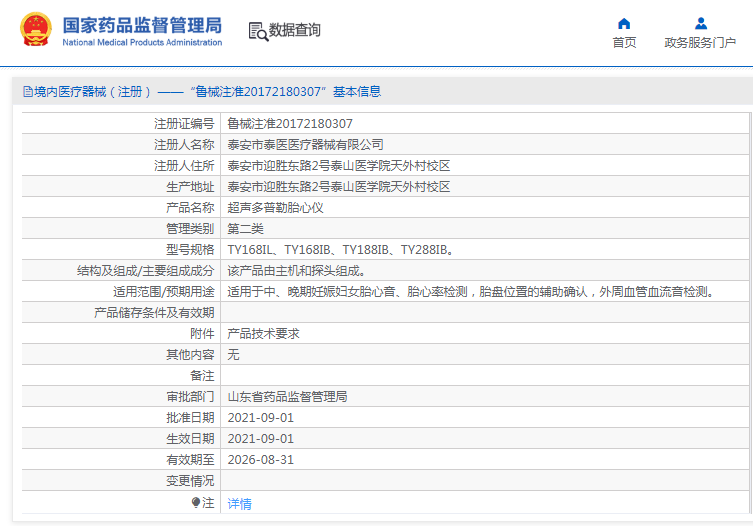Go to 首页 home link
The height and width of the screenshot is (526, 753).
(x=624, y=43)
